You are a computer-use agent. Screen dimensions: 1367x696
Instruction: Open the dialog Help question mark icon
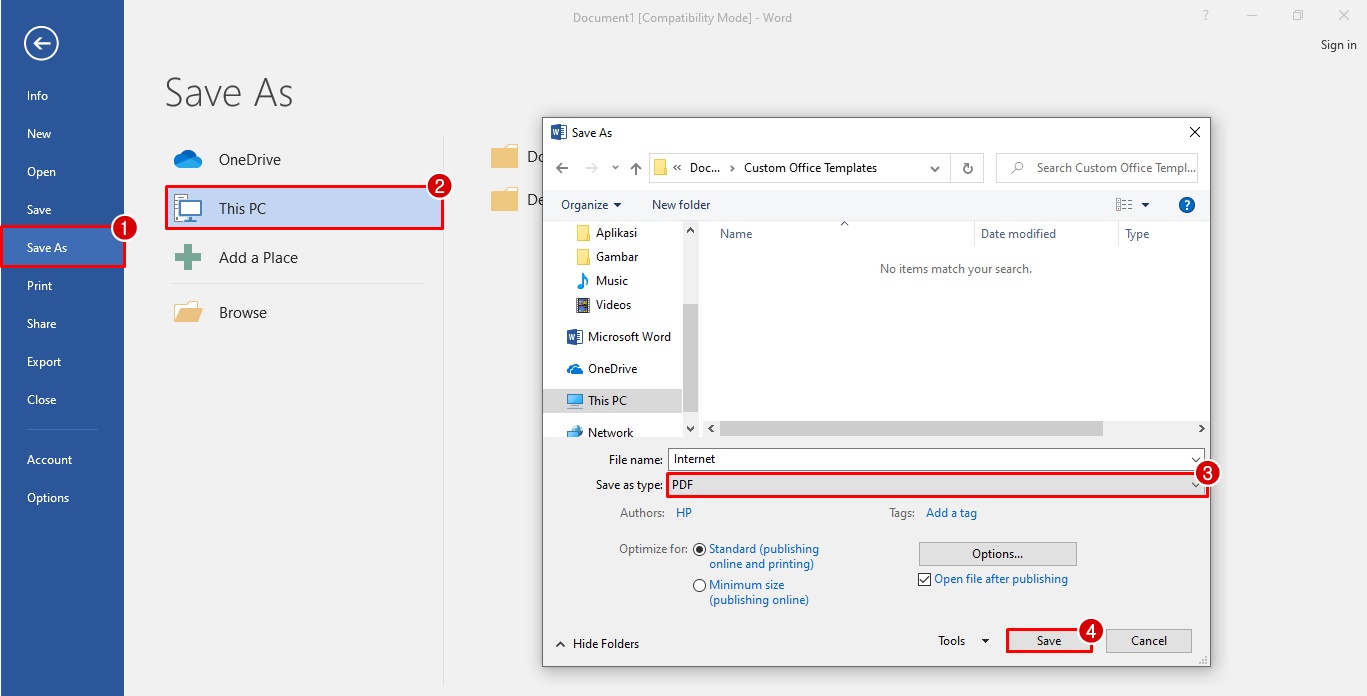point(1186,204)
